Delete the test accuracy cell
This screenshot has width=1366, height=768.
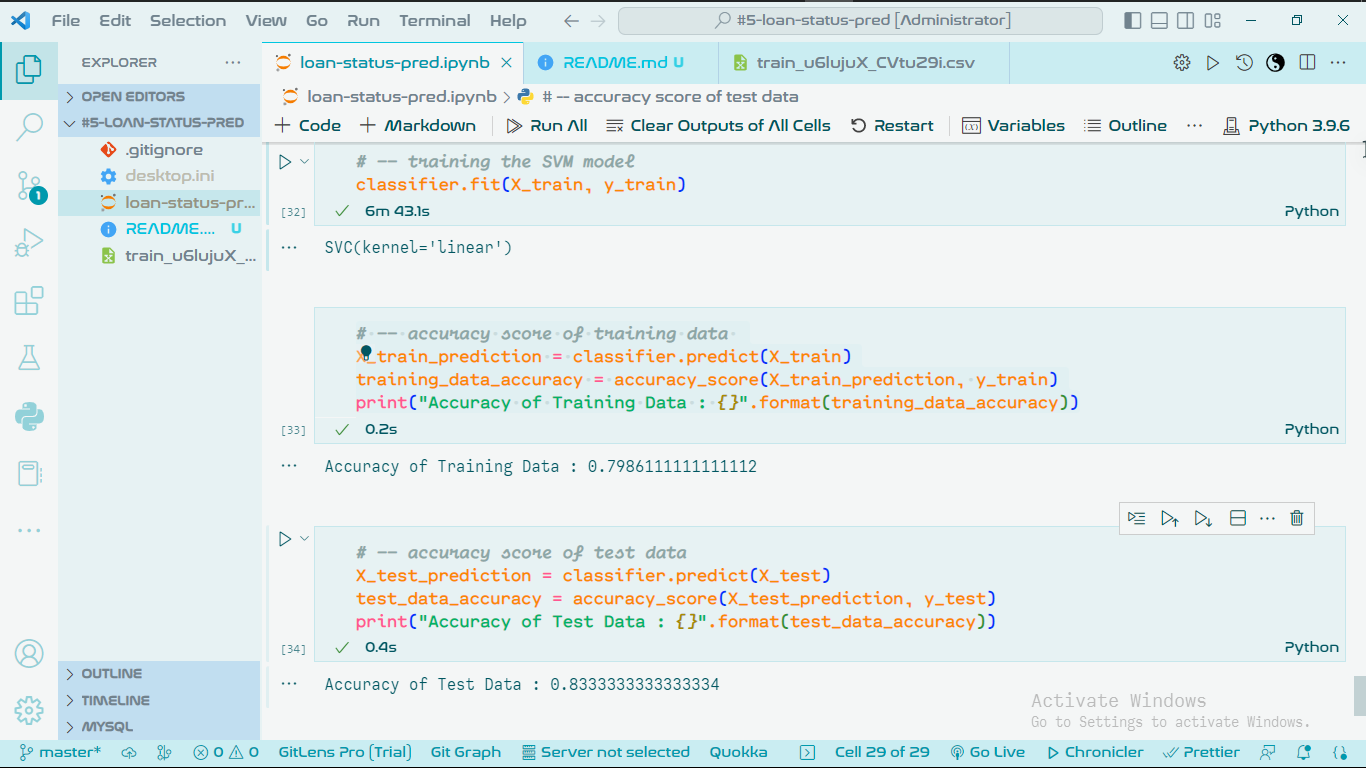pyautogui.click(x=1297, y=518)
